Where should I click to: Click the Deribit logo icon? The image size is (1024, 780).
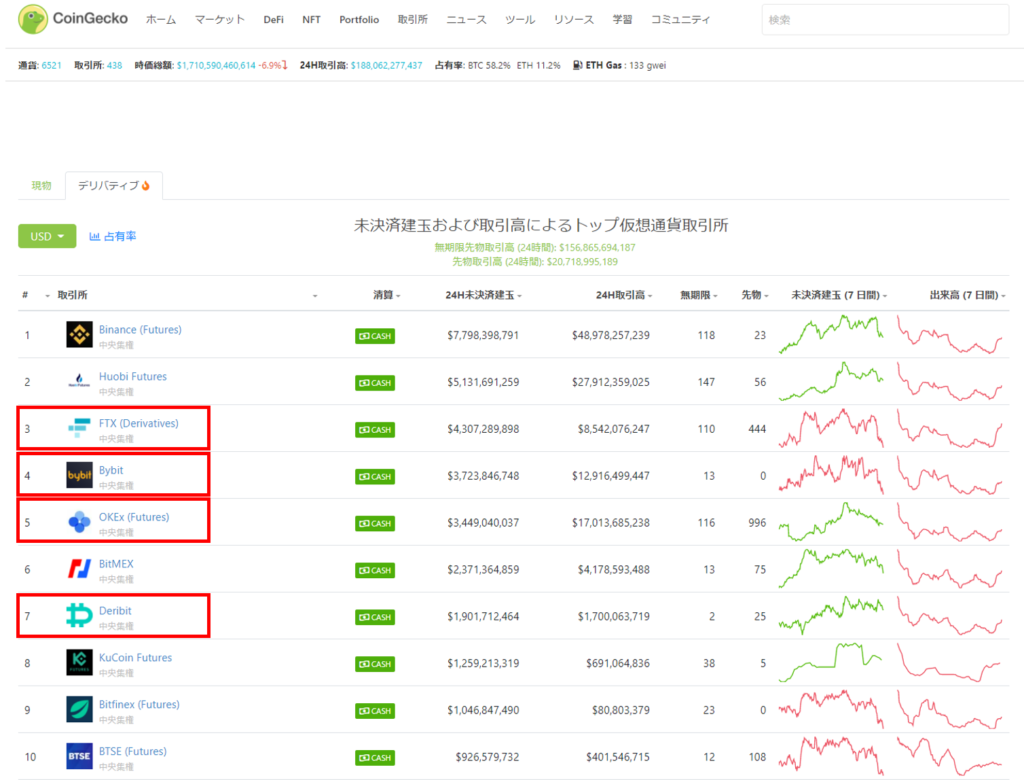pos(80,615)
